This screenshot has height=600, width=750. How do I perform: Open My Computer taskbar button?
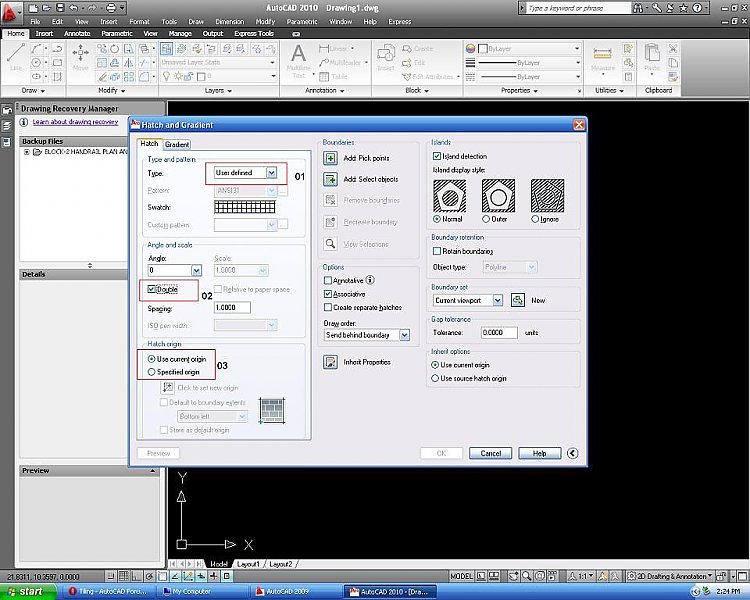click(205, 591)
